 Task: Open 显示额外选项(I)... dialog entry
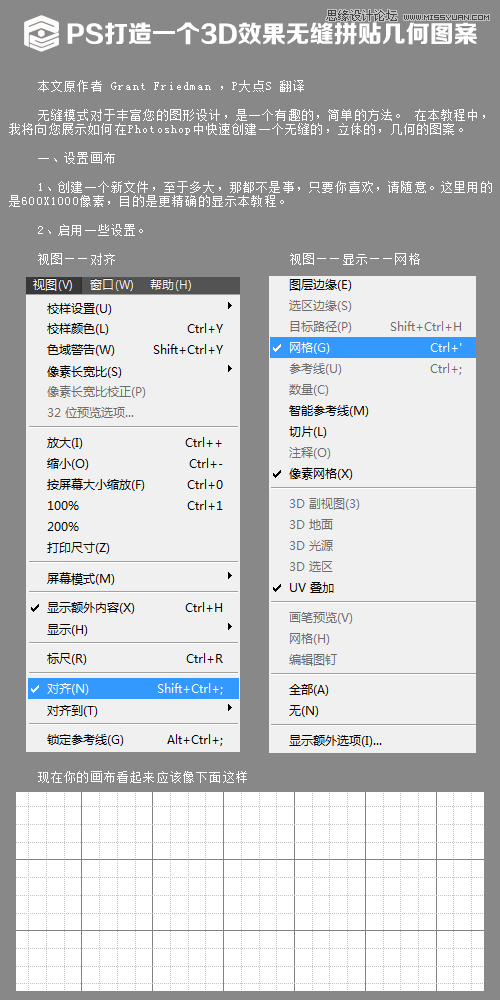[372, 740]
